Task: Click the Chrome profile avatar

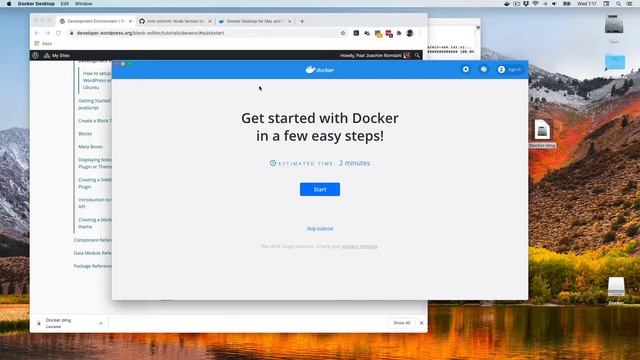Action: 410,33
